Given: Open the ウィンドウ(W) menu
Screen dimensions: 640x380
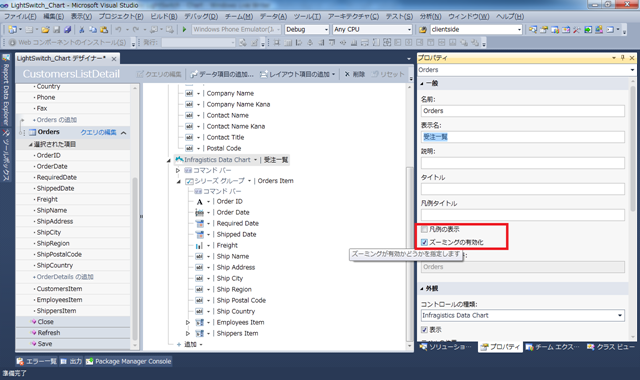Looking at the screenshot, I should coord(469,17).
